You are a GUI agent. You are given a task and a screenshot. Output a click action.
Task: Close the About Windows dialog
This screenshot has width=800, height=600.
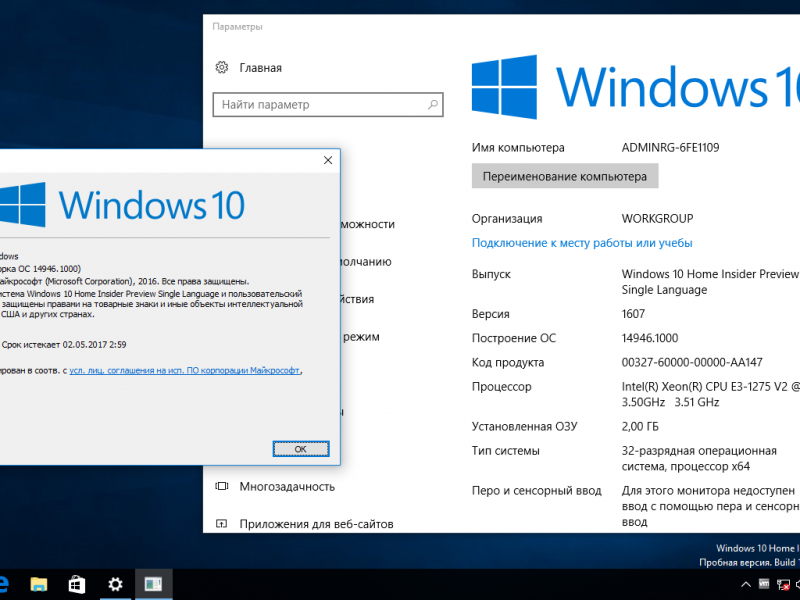[328, 160]
